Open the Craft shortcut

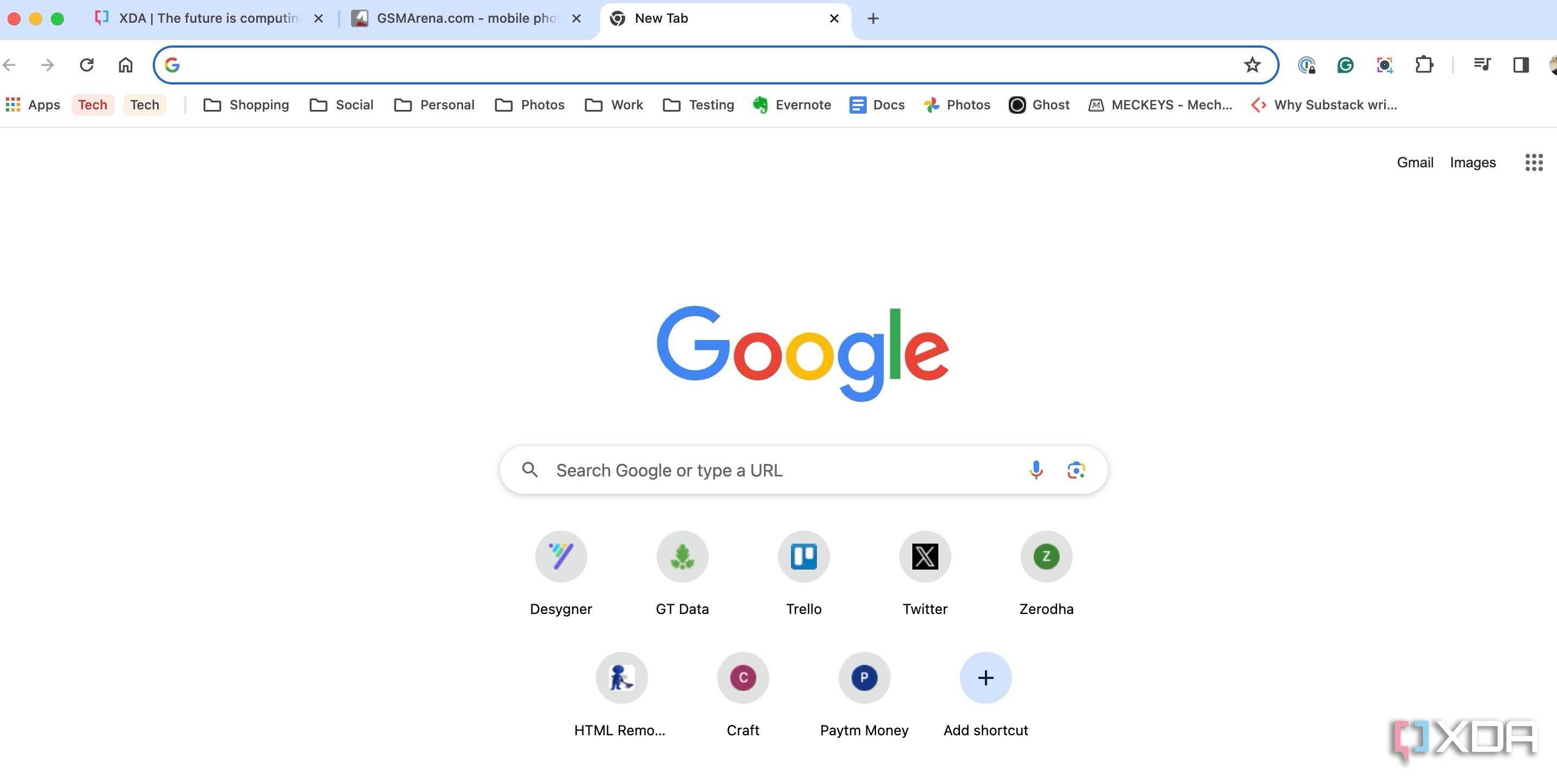coord(743,695)
